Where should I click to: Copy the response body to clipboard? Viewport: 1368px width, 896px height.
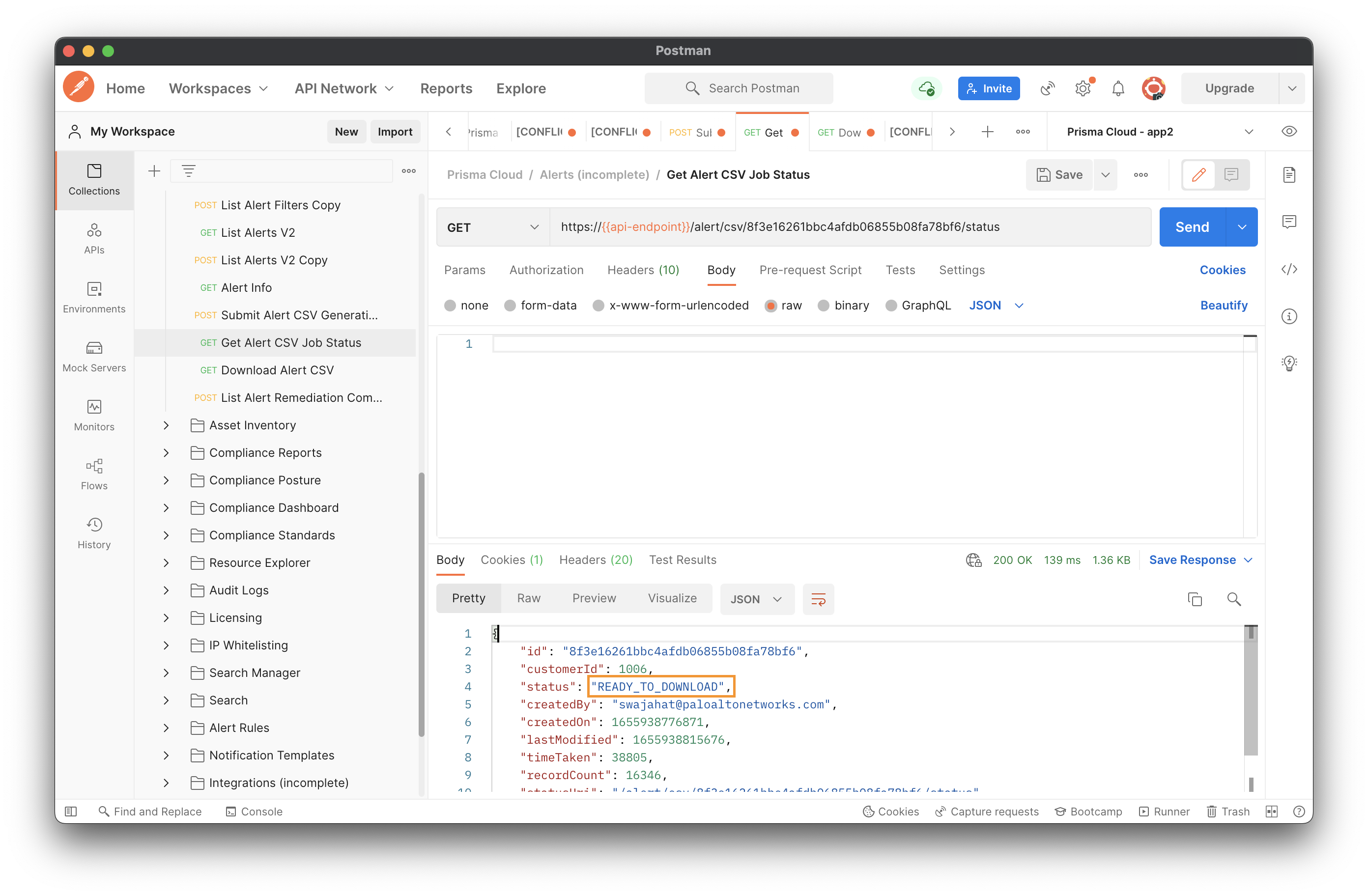click(x=1195, y=599)
